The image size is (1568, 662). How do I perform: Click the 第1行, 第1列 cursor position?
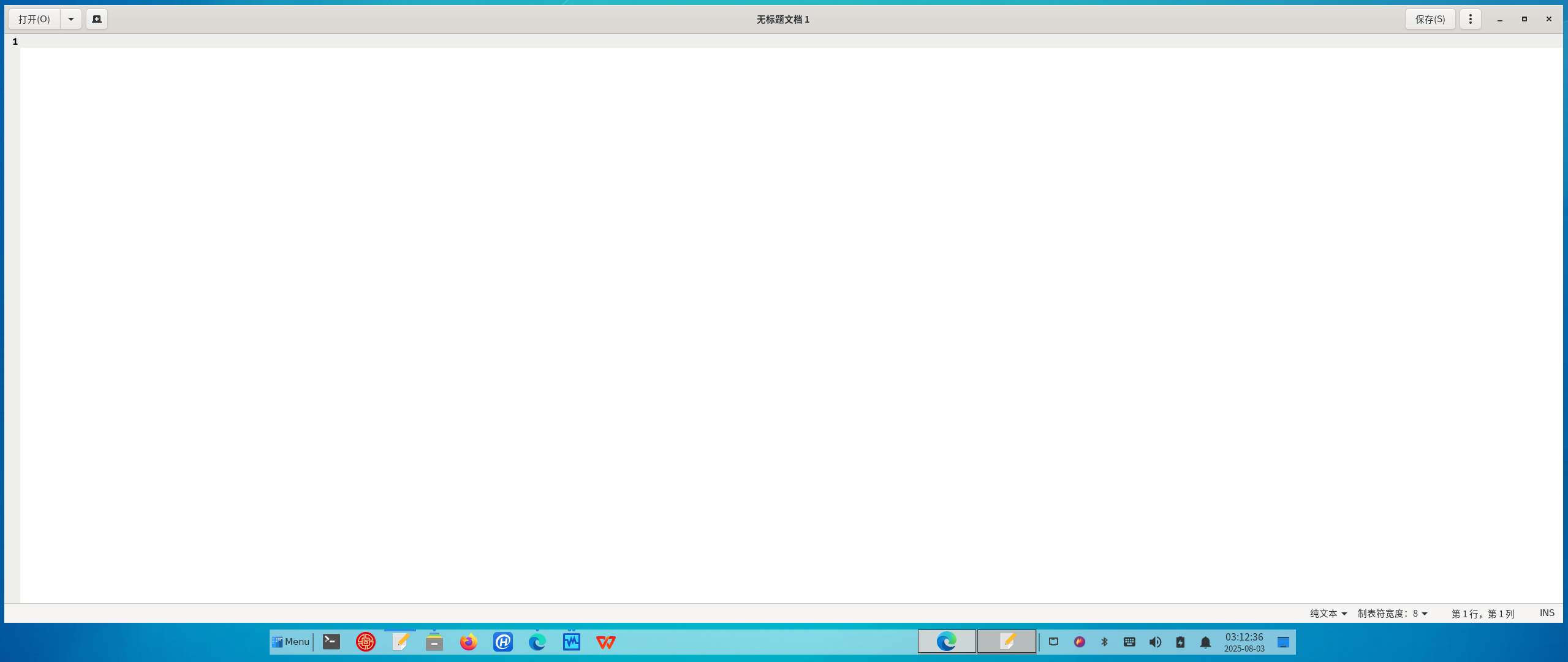(x=1482, y=614)
